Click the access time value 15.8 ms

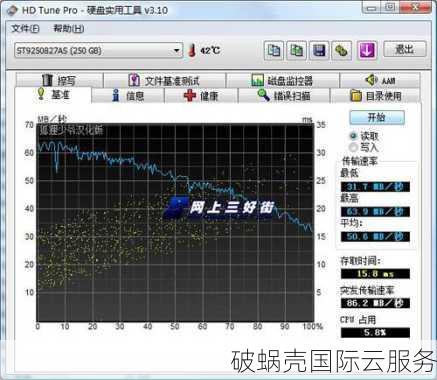tap(375, 274)
